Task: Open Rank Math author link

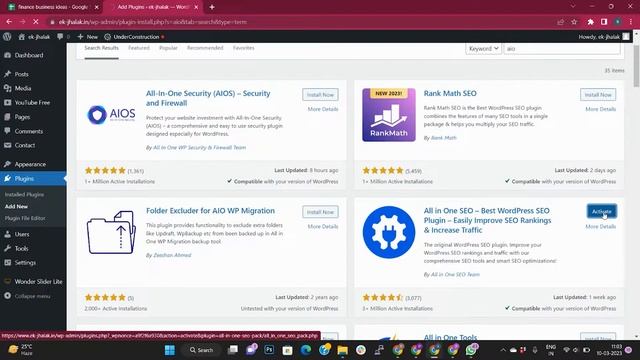Action: 444,138
